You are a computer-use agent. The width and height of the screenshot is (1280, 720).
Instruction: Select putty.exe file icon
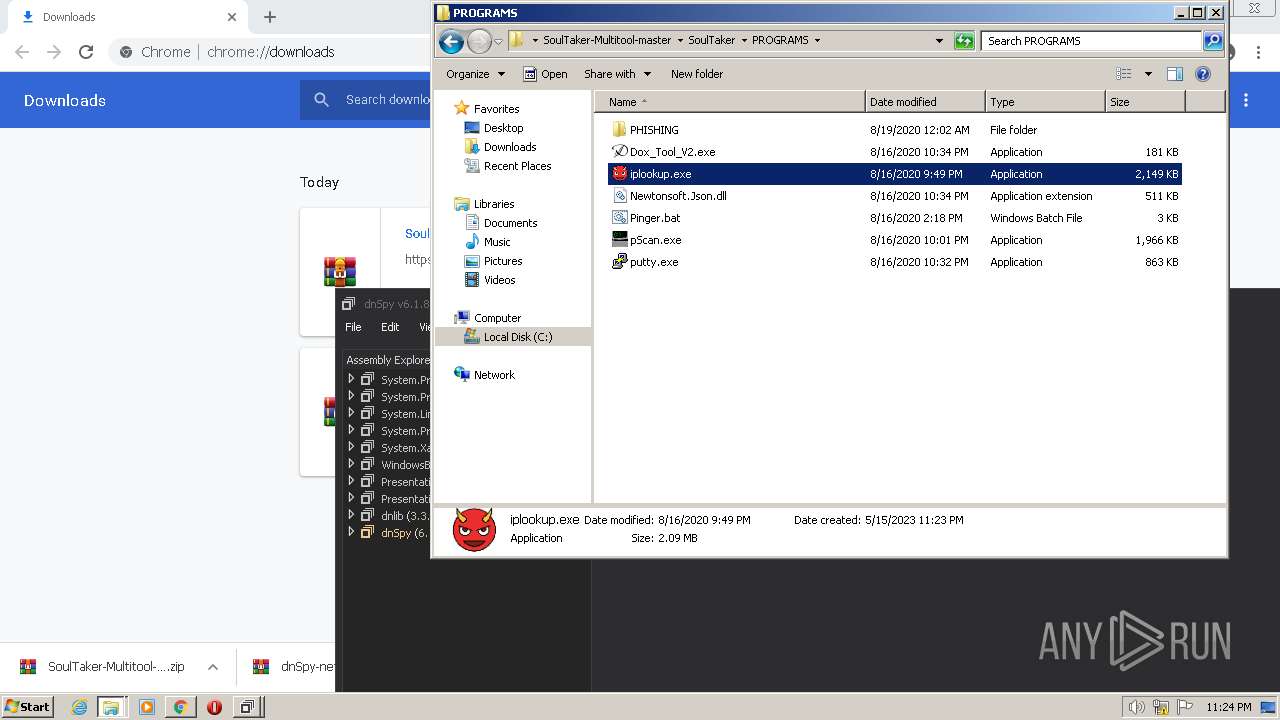(619, 262)
